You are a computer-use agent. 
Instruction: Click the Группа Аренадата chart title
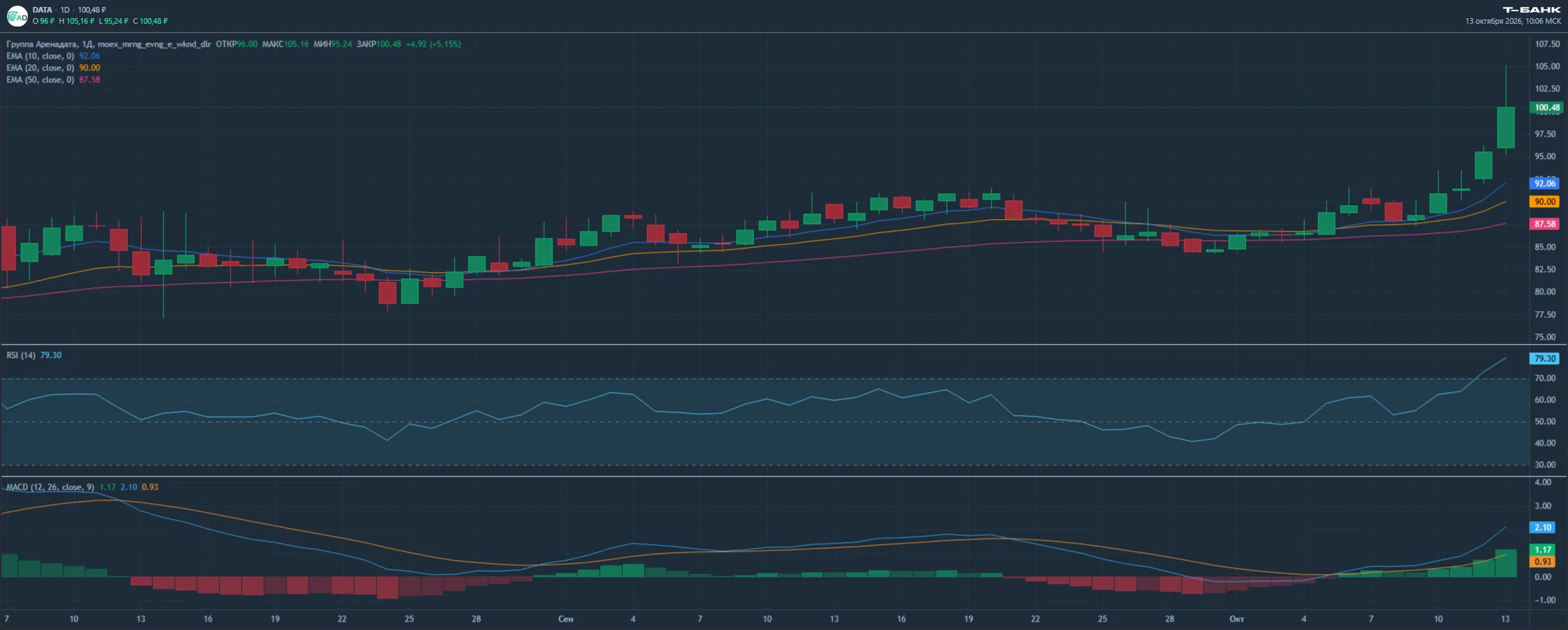point(42,44)
